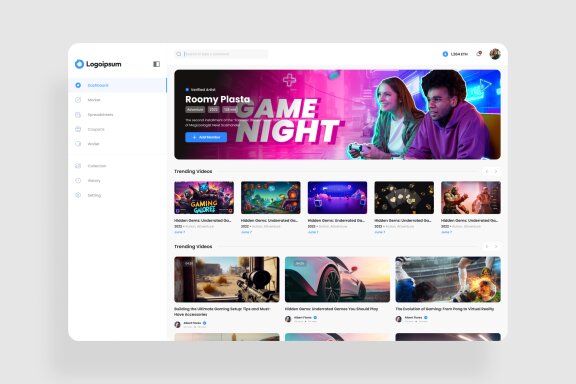Click the History clock icon in the sidebar
Image resolution: width=576 pixels, height=384 pixels.
click(78, 180)
